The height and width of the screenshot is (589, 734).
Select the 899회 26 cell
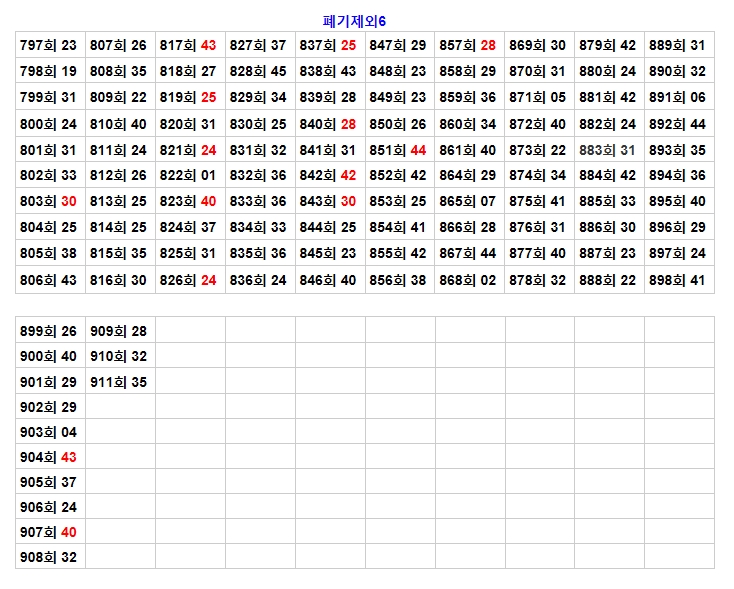[49, 331]
